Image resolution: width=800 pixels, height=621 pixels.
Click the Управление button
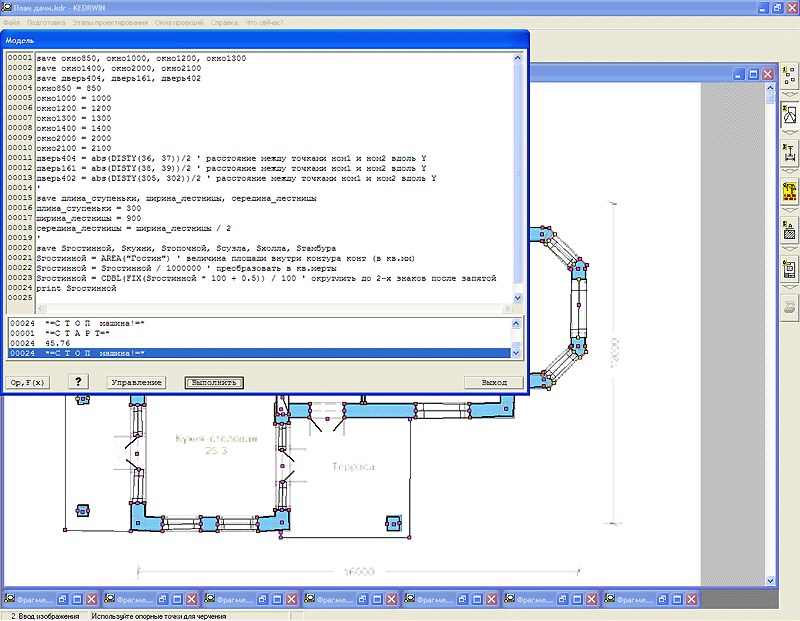coord(136,382)
